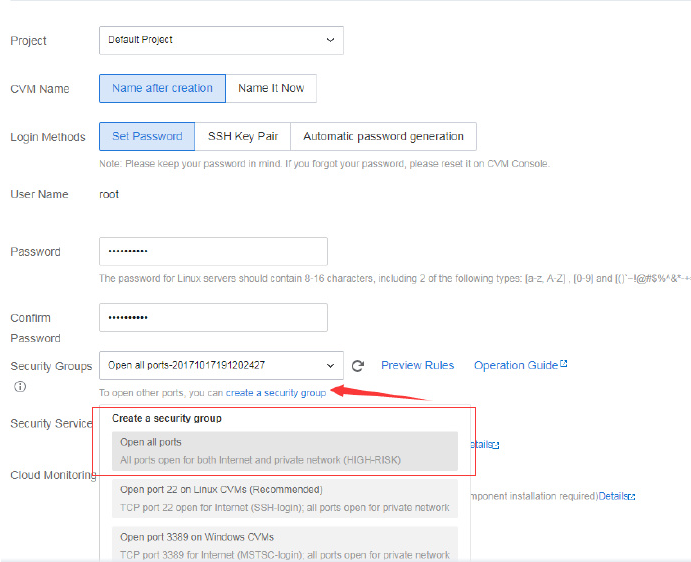
Task: Open the Project dropdown
Action: (x=221, y=40)
